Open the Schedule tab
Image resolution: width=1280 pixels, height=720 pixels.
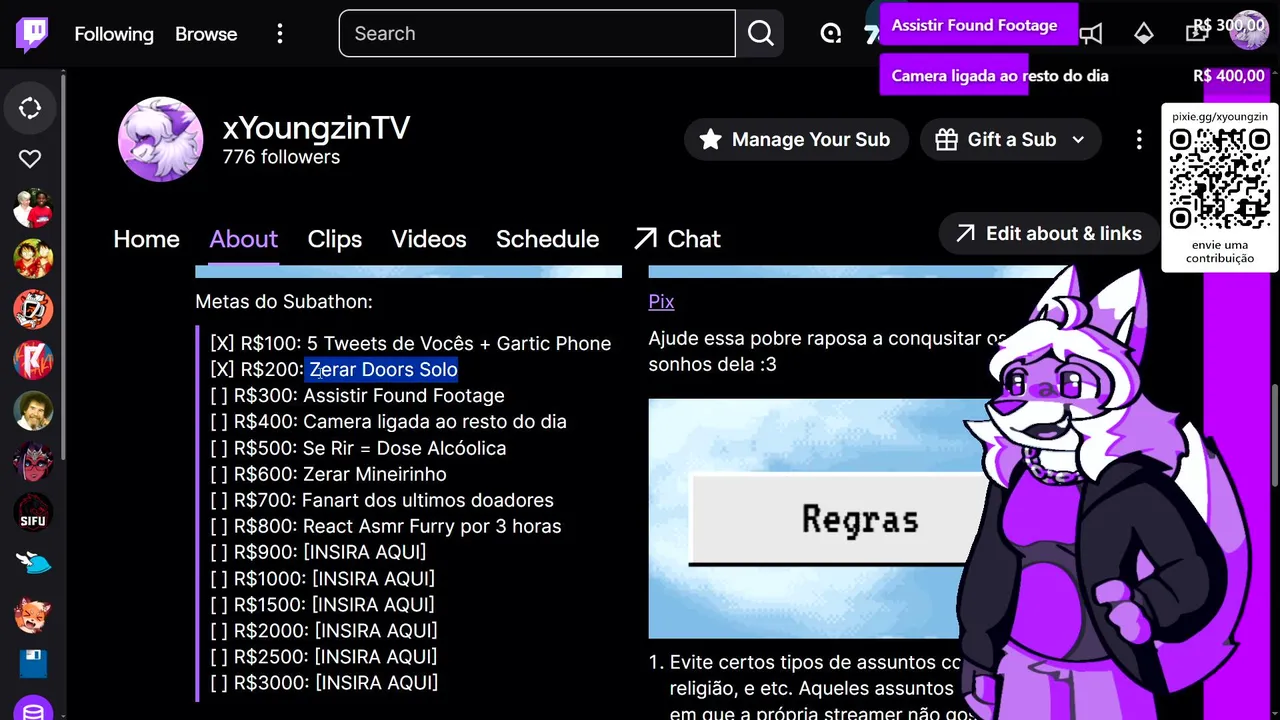point(547,239)
